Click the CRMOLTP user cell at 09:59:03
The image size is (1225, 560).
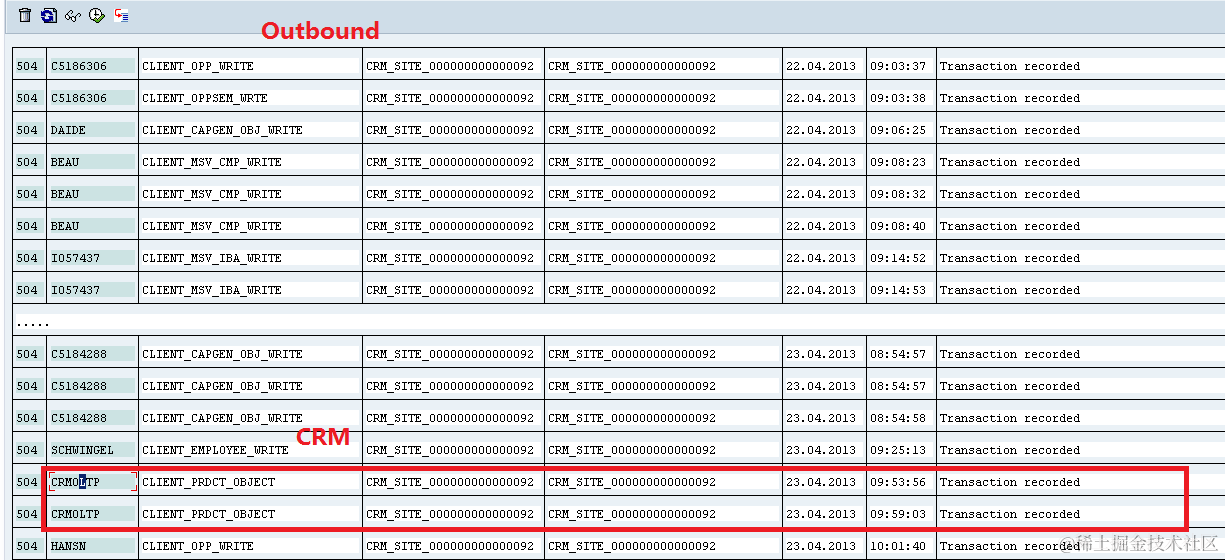[92, 514]
